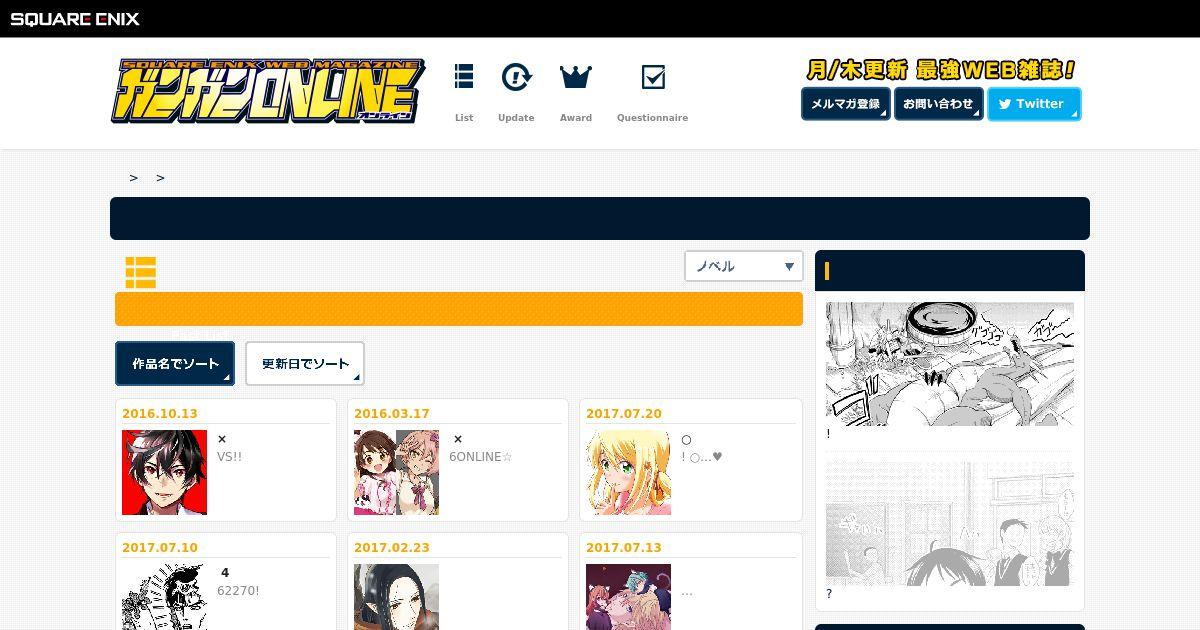Sort by title with 作品名でソート

pyautogui.click(x=175, y=364)
